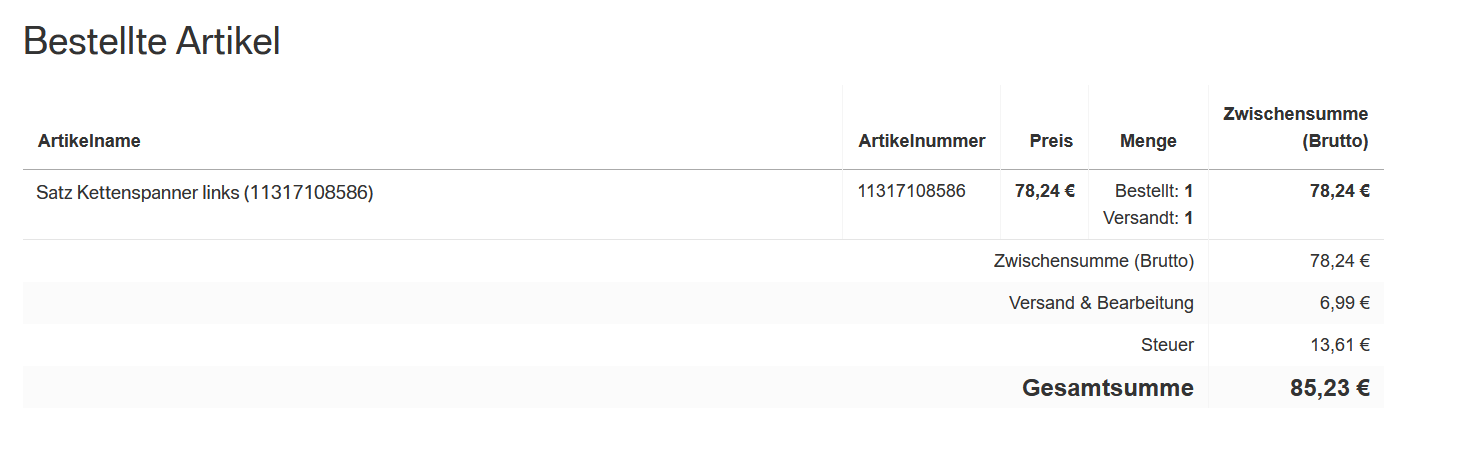Select the Artikelname column header

pyautogui.click(x=89, y=141)
